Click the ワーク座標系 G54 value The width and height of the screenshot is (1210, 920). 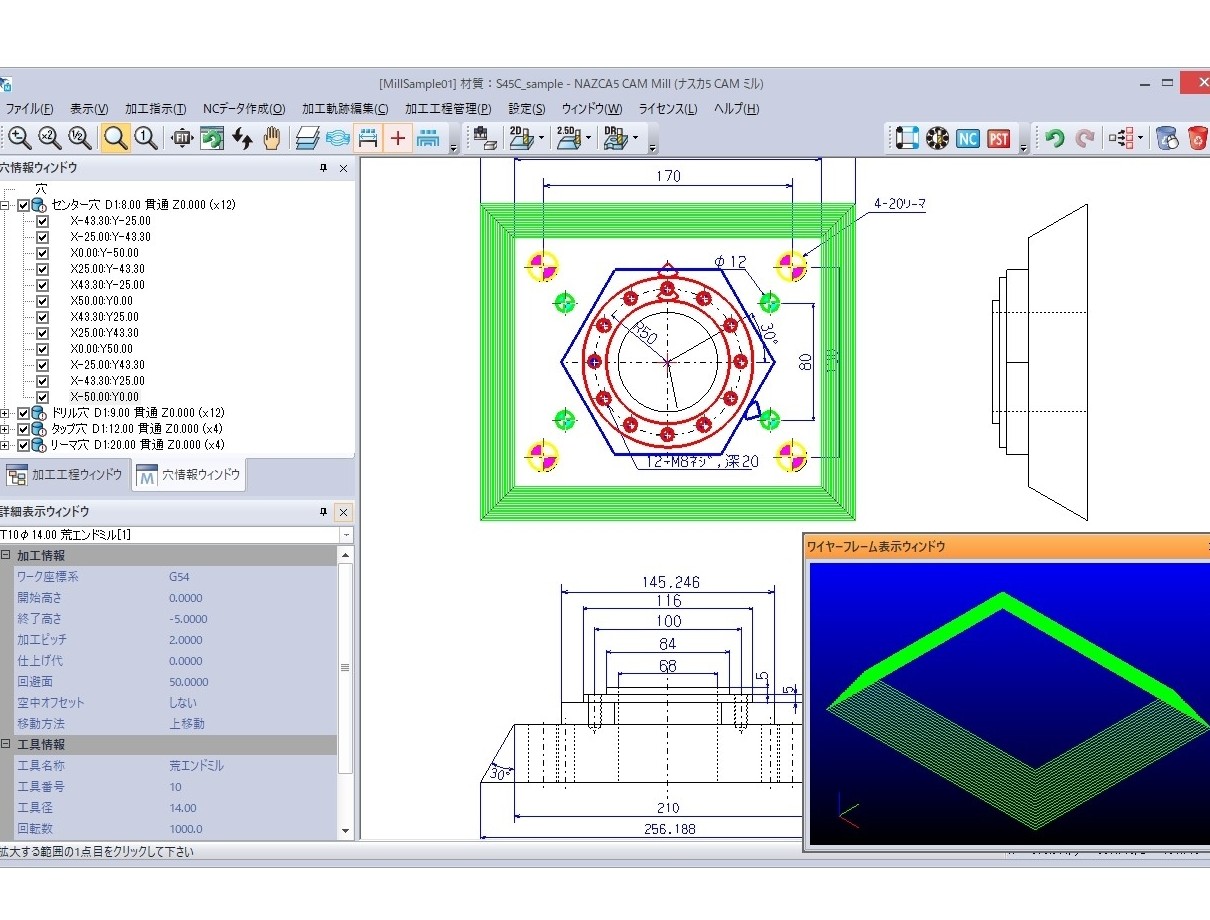click(x=179, y=577)
